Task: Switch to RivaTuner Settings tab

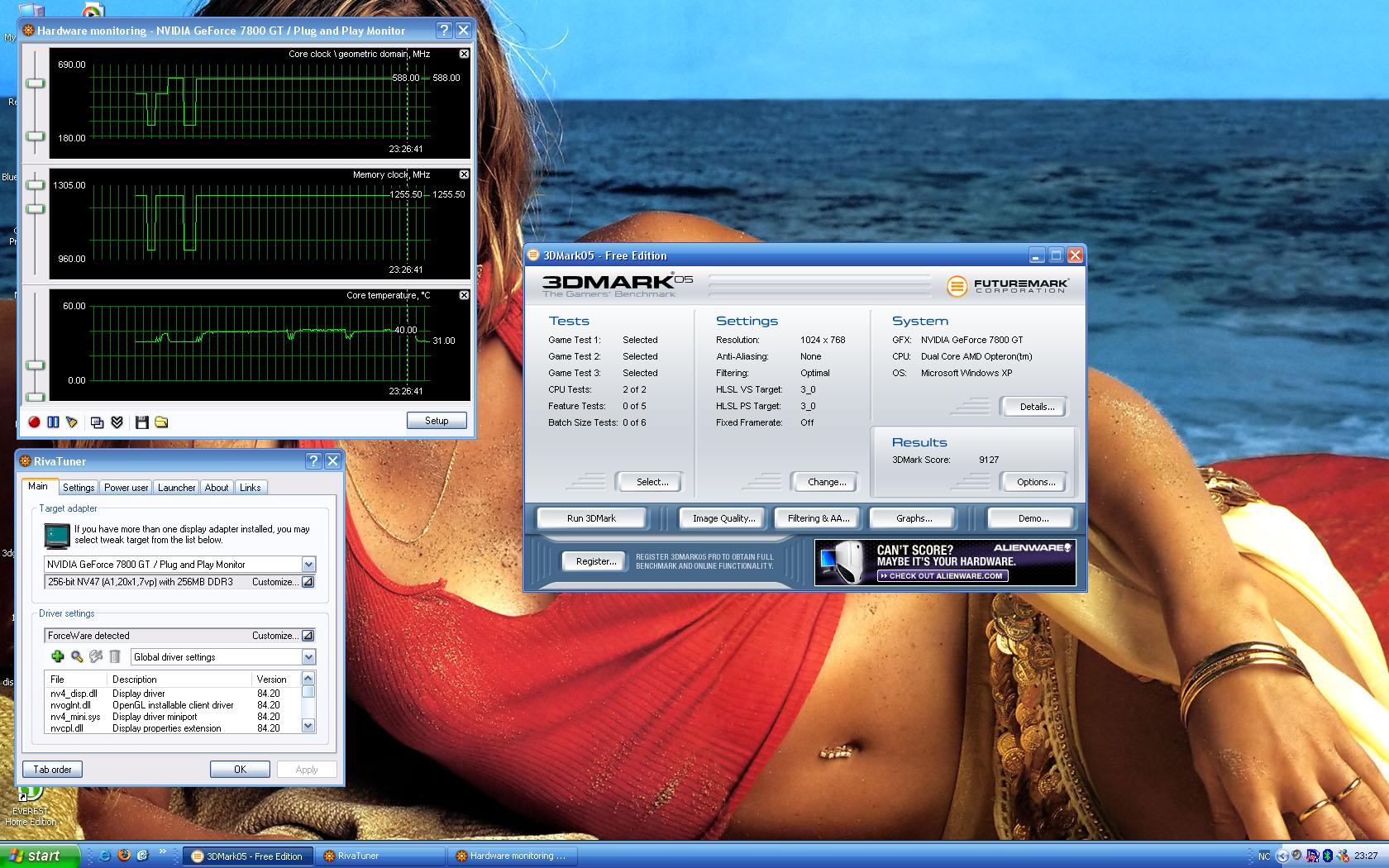Action: point(79,488)
